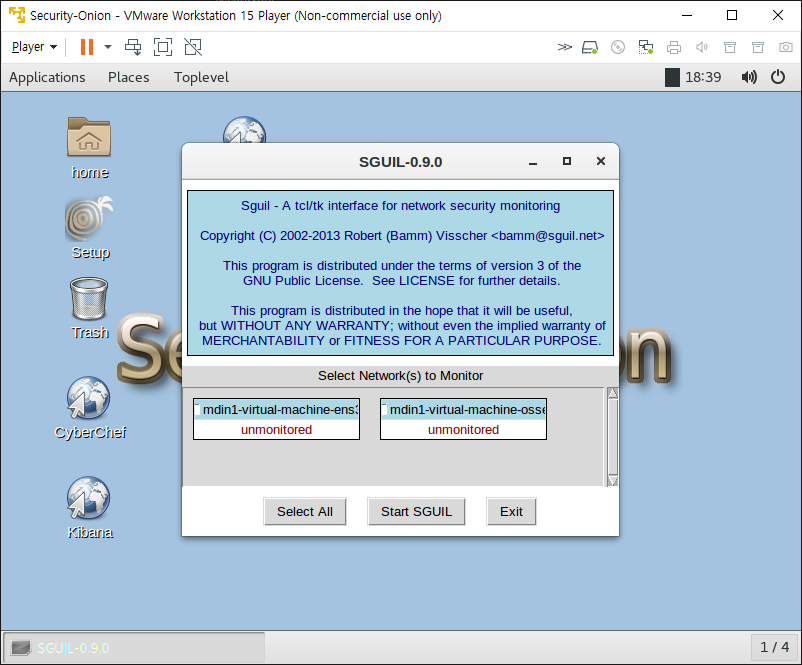Open the Trash desktop icon

(90, 308)
